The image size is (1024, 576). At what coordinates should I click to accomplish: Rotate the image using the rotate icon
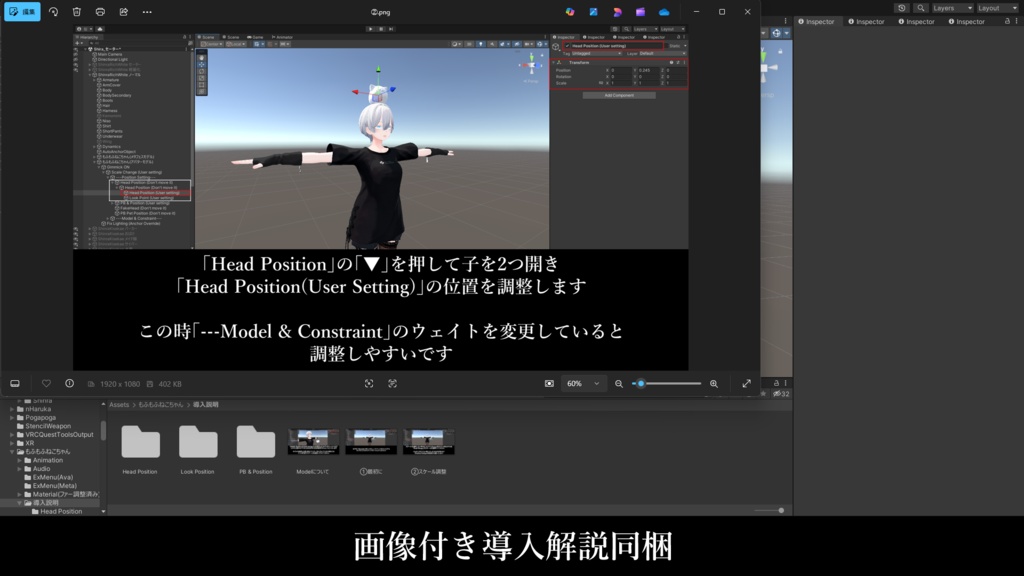pyautogui.click(x=53, y=12)
